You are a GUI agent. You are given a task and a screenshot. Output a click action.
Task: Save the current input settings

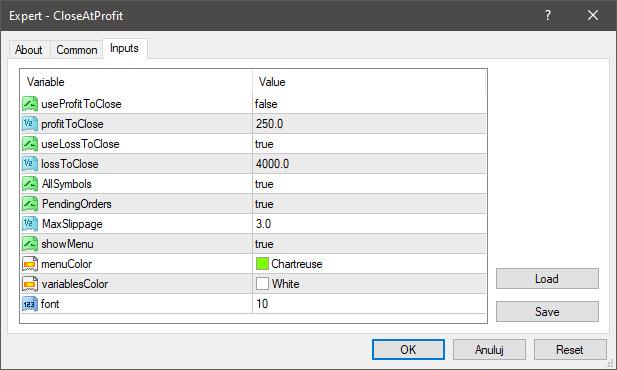(x=547, y=312)
